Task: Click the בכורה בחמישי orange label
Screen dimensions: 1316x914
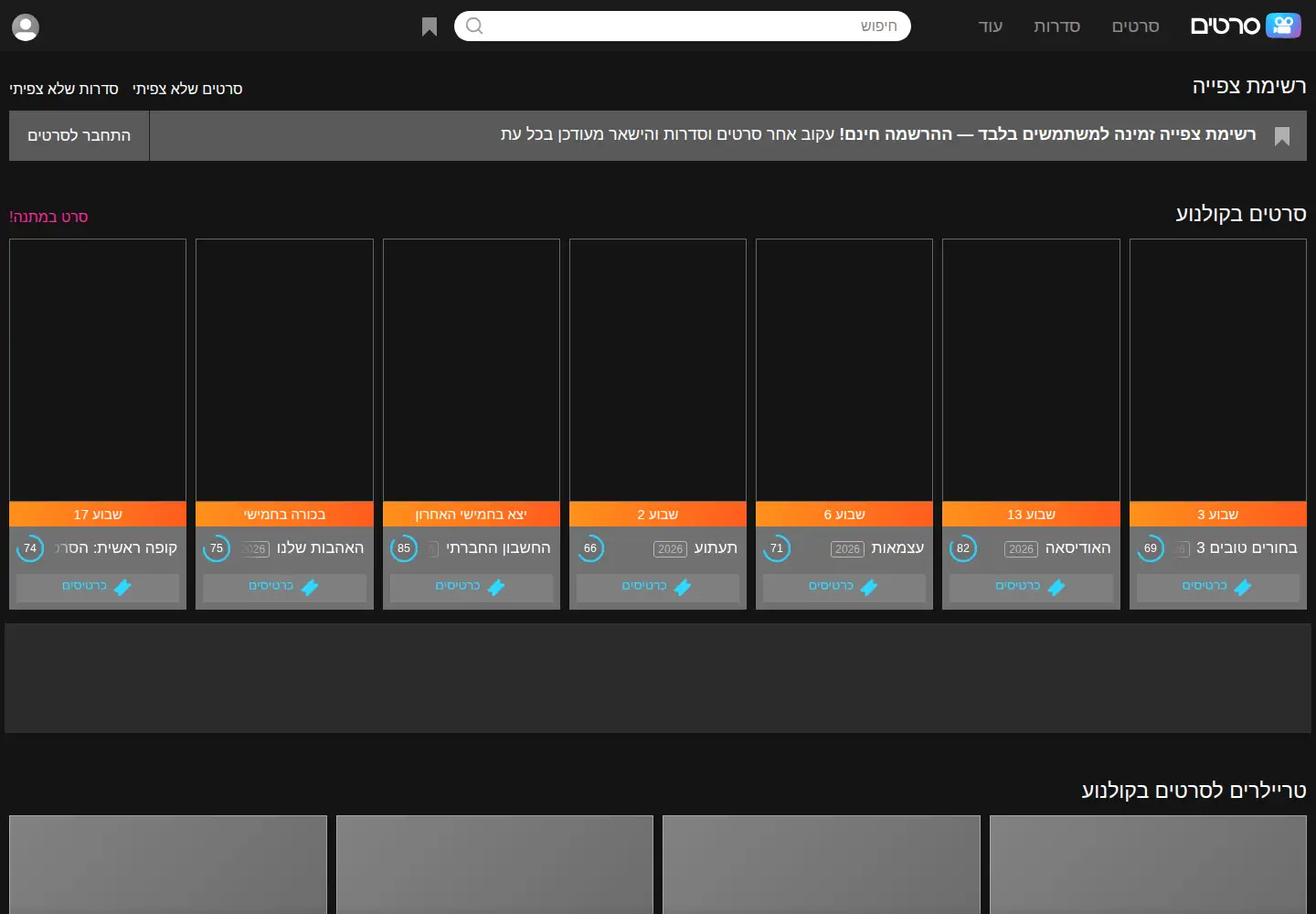Action: pos(284,515)
